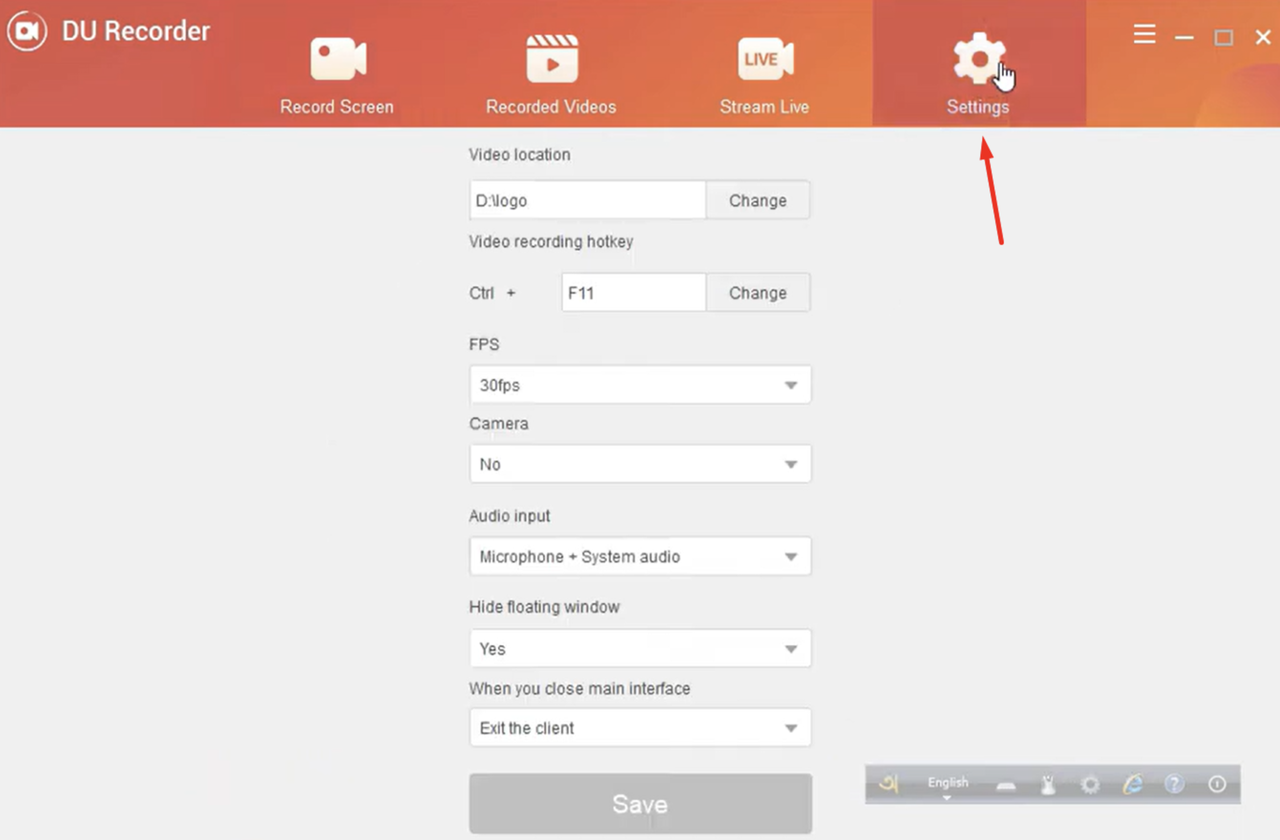Click the Stream Live icon

[765, 58]
